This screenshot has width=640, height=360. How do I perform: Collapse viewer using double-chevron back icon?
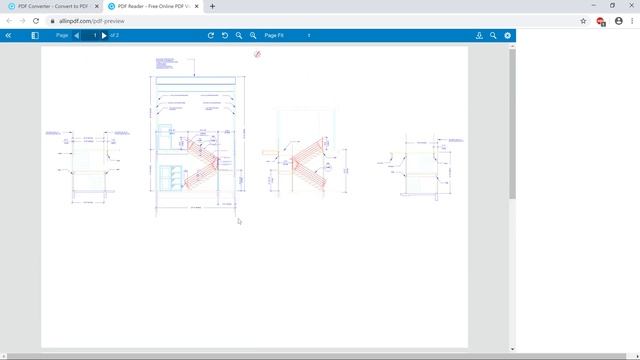coord(8,36)
